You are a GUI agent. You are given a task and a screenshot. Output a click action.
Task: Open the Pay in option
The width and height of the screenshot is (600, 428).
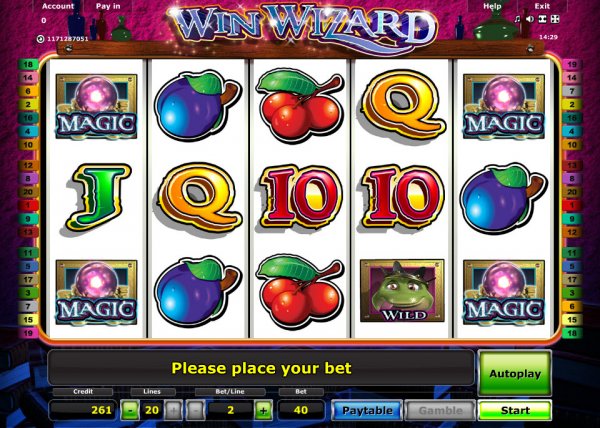[x=108, y=6]
